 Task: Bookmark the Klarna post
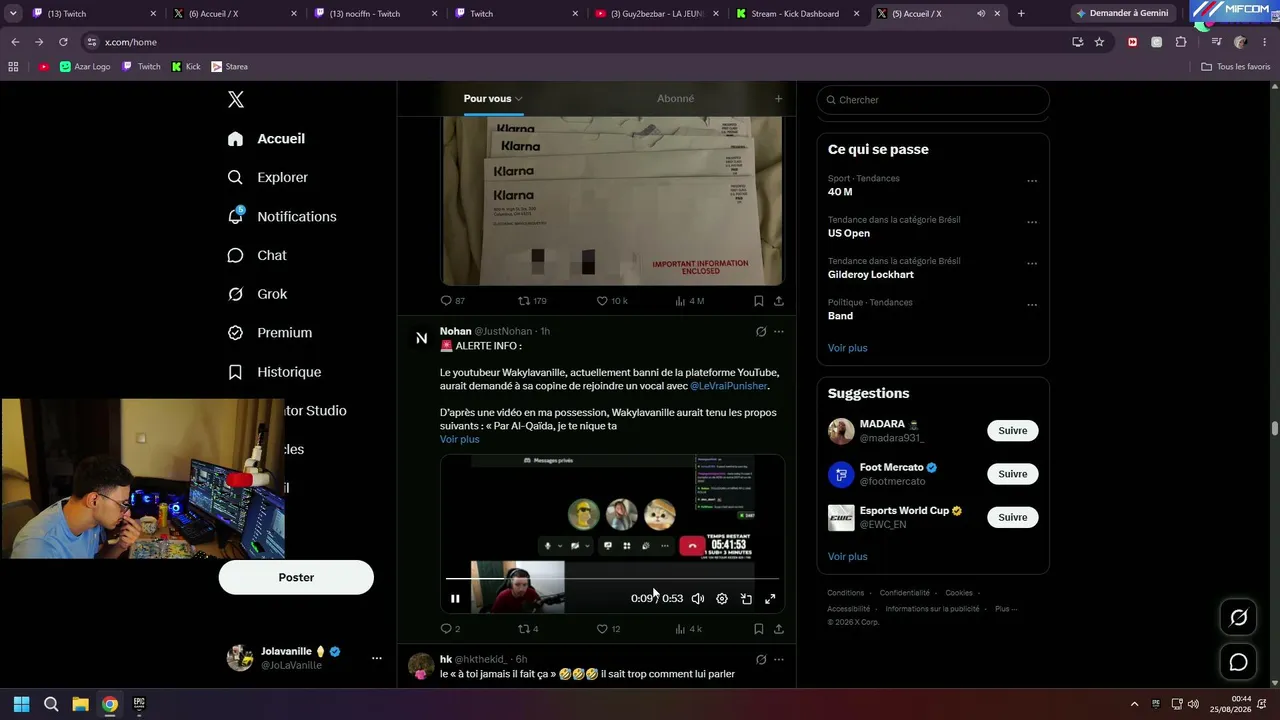pyautogui.click(x=759, y=300)
